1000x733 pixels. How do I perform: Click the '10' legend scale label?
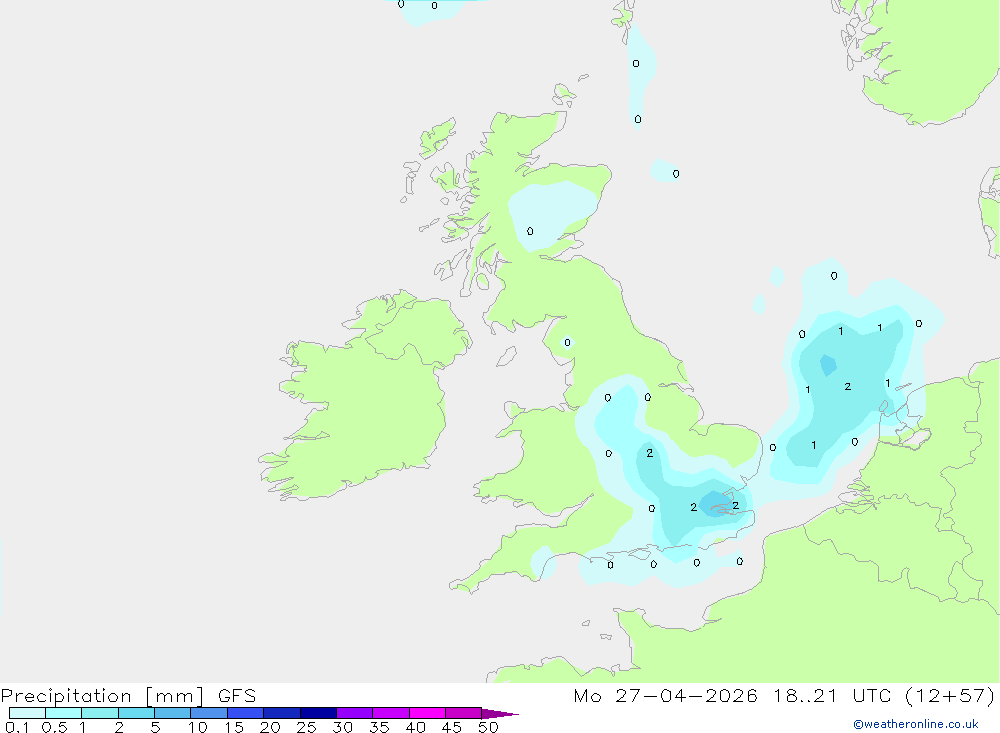(x=198, y=727)
